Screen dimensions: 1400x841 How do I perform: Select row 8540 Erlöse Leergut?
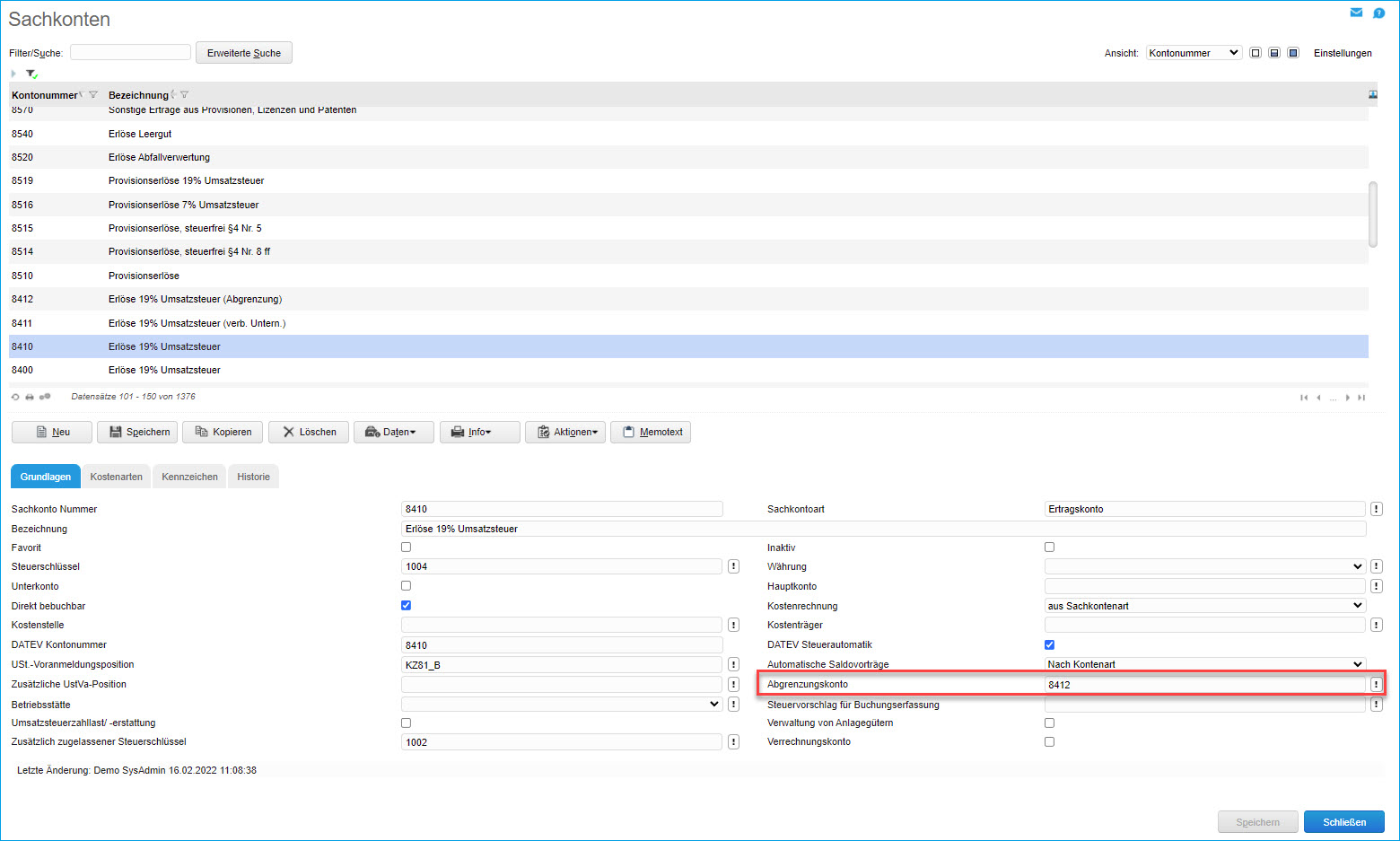pos(688,134)
